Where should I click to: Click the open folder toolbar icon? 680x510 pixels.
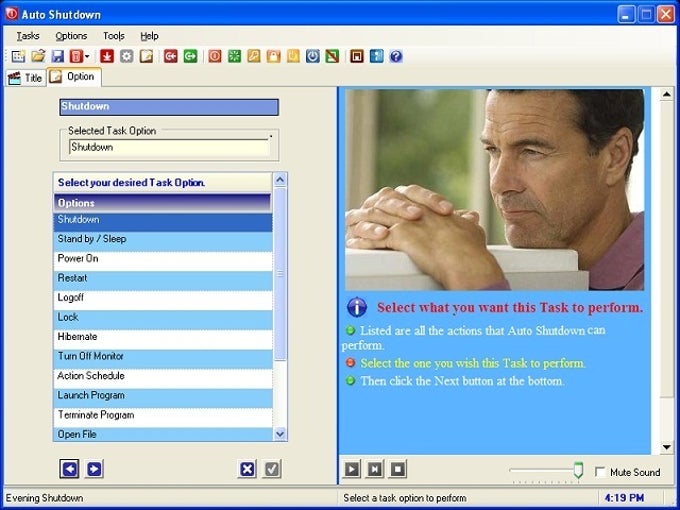tap(38, 56)
